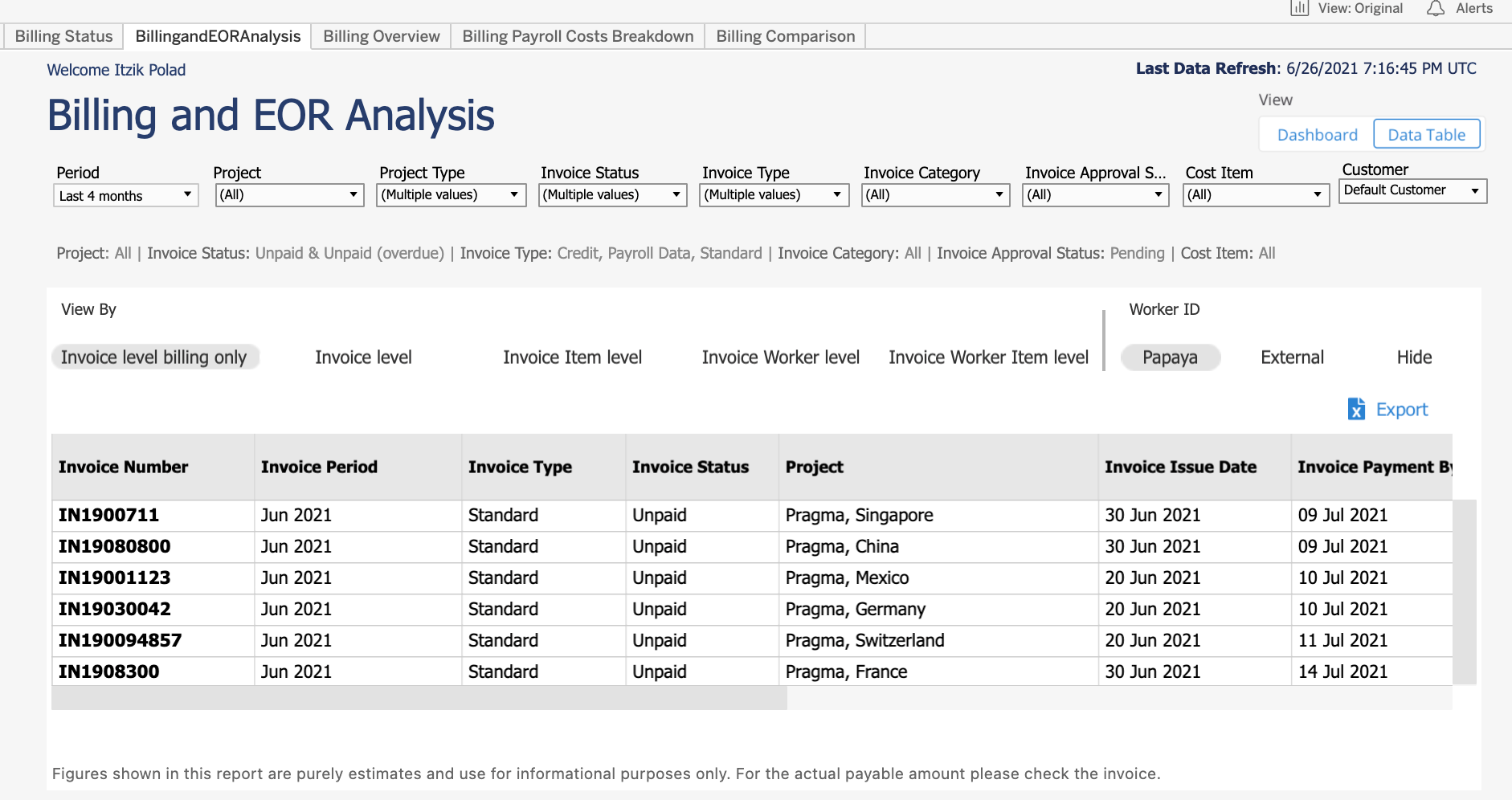Click the horizontal scrollbar below the table

[418, 698]
